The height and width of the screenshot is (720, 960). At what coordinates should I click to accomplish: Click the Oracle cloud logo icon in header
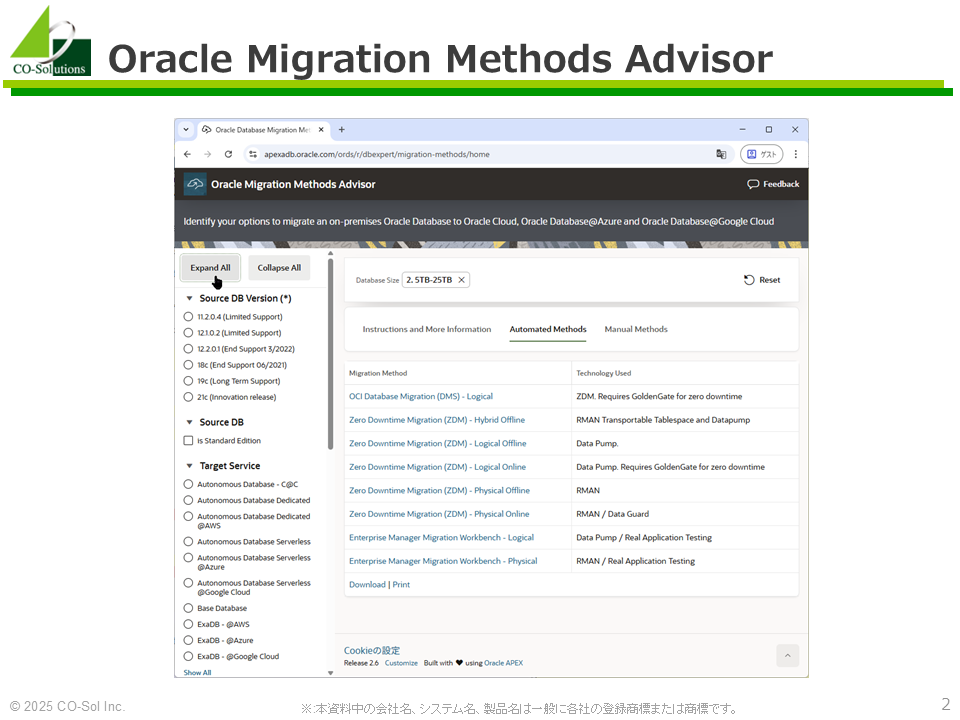tap(195, 184)
